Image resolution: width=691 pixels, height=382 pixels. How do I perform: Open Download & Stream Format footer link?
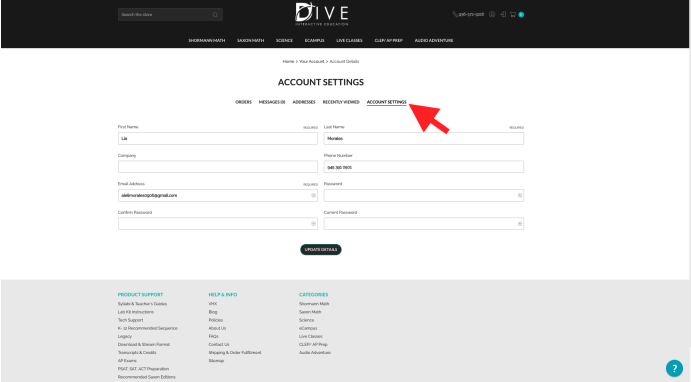click(x=144, y=345)
